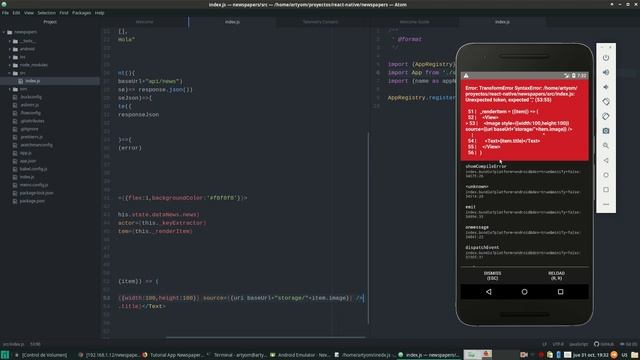Open the Help menu
The width and height of the screenshot is (640, 360).
(100, 13)
